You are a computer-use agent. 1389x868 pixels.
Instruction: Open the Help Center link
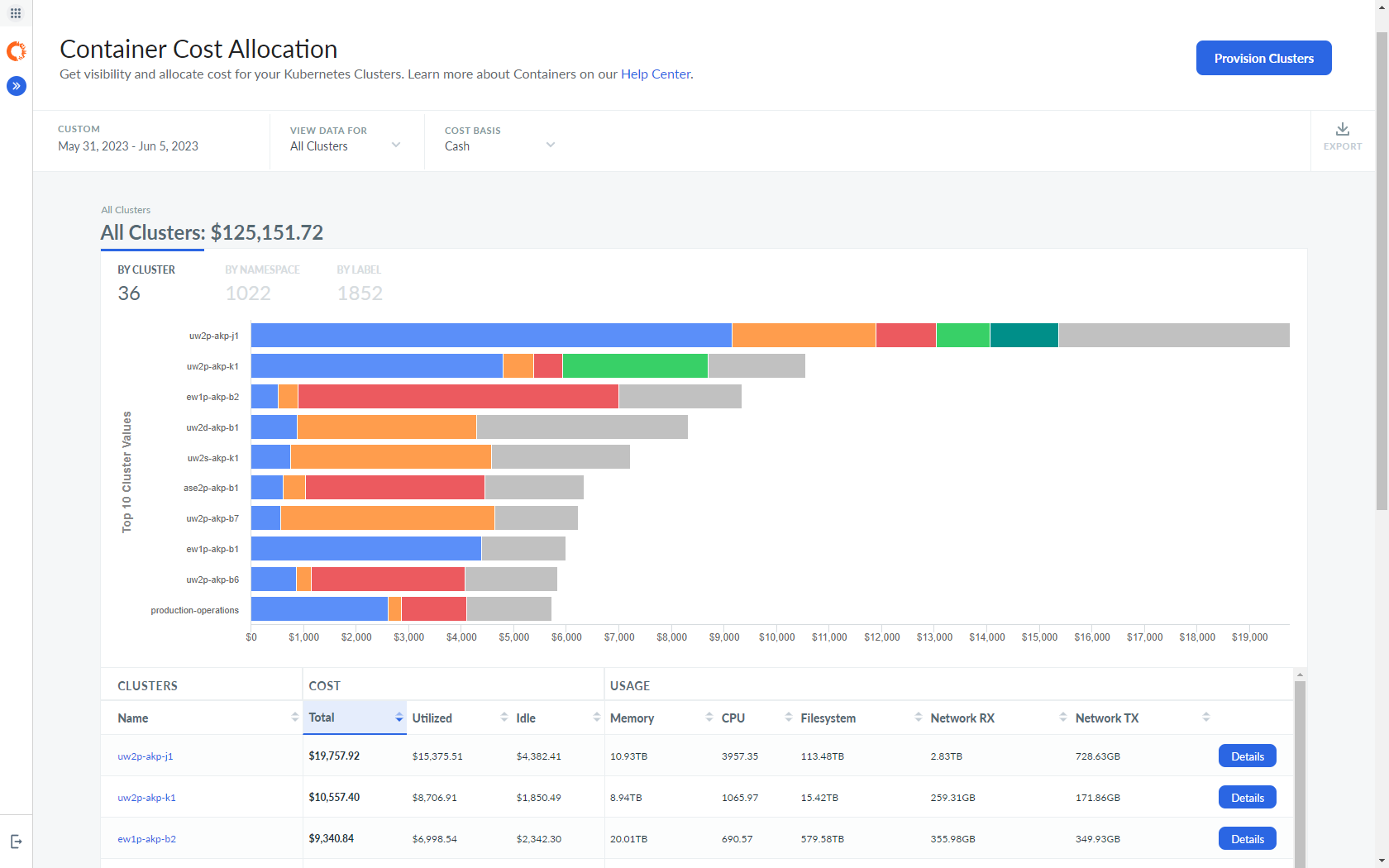click(x=656, y=74)
